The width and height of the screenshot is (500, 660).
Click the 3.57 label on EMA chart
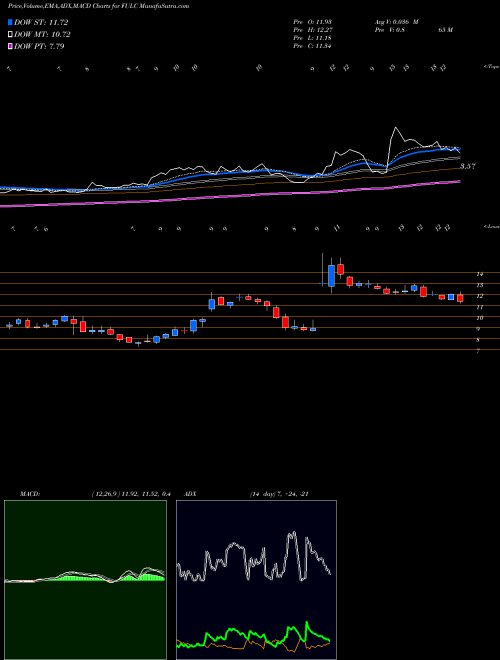click(468, 167)
